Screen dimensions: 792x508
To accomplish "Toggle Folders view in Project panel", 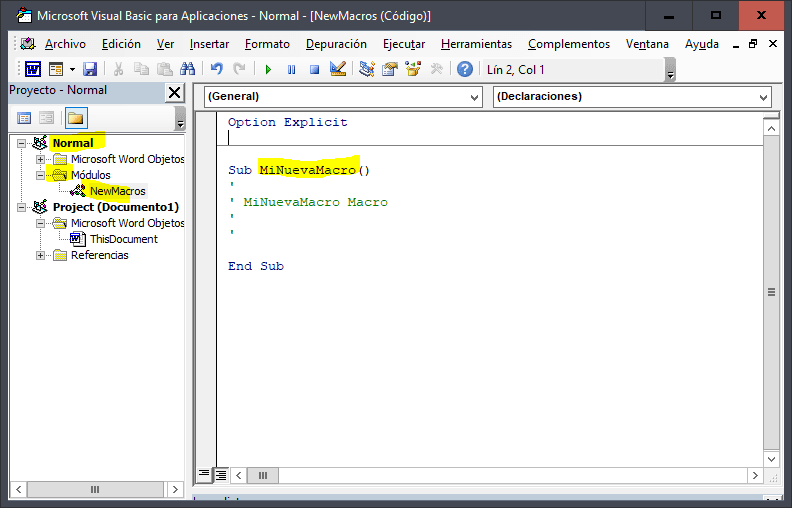I will tap(76, 118).
